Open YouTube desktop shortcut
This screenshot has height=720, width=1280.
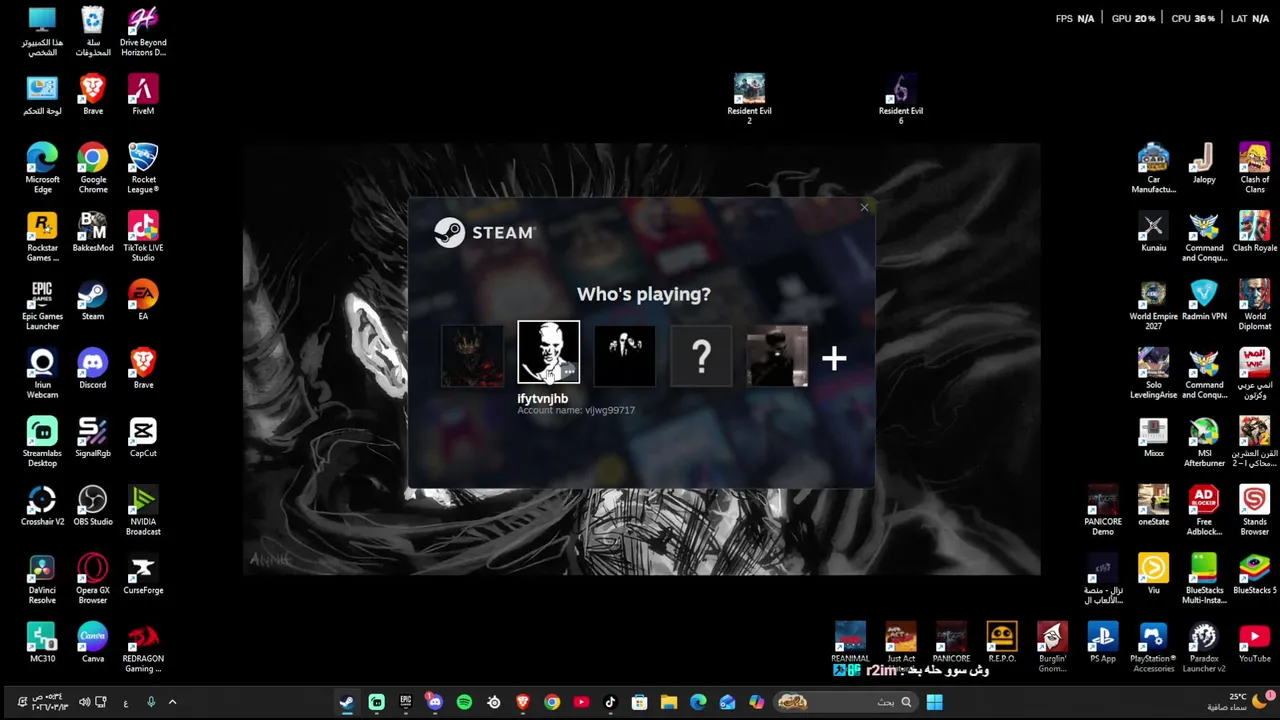pyautogui.click(x=1254, y=641)
